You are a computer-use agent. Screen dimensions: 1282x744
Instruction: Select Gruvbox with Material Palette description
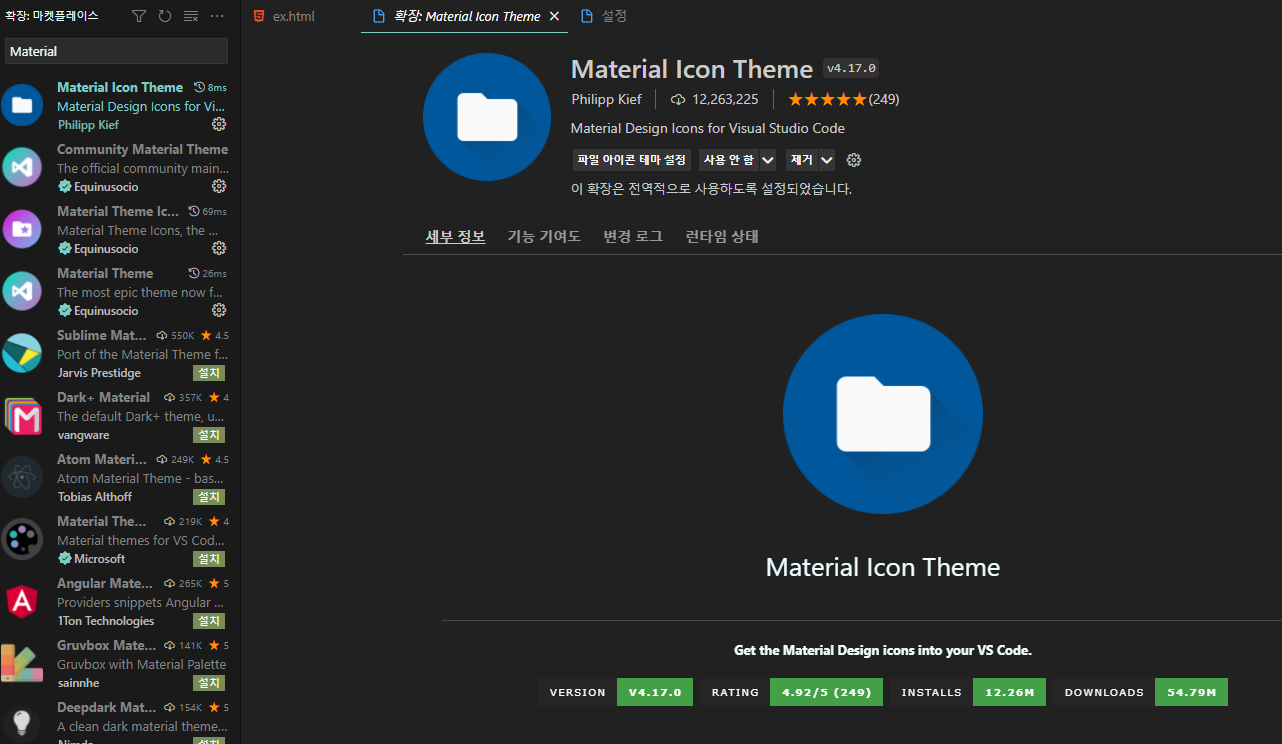tap(141, 664)
